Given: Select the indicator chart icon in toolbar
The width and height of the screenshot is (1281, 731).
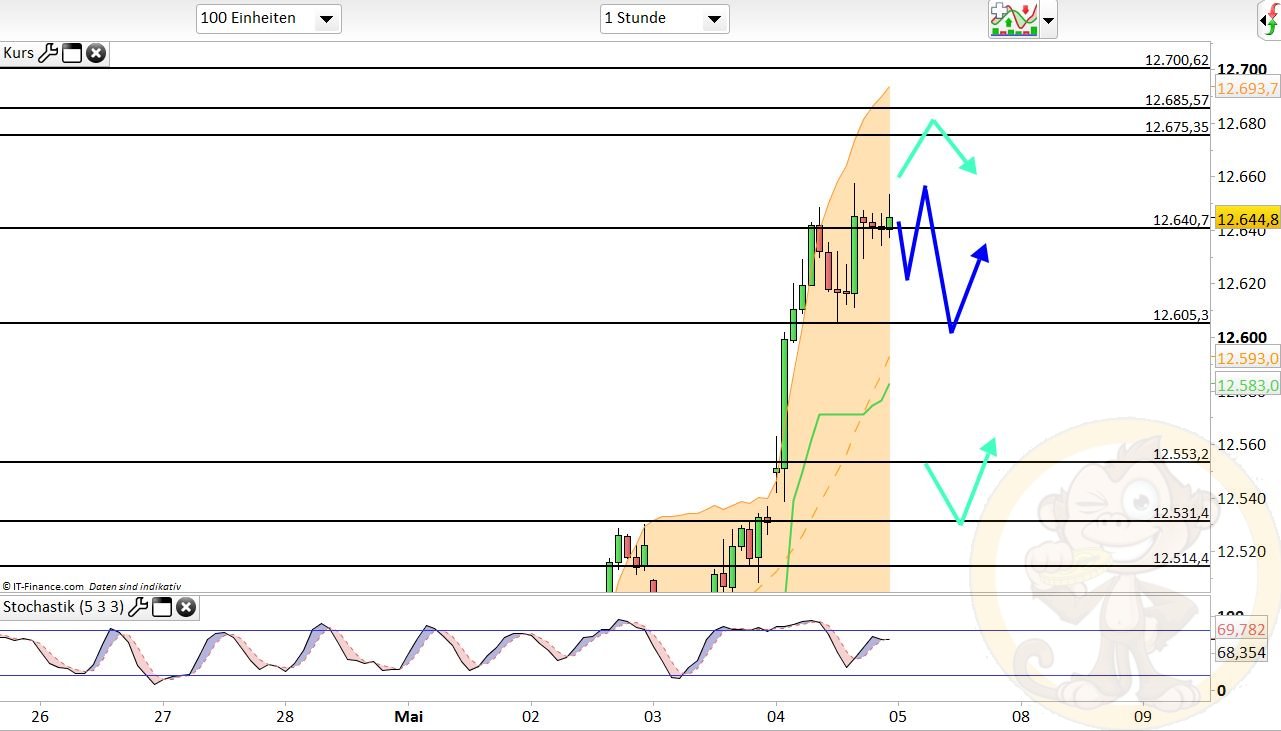Looking at the screenshot, I should pos(1016,19).
